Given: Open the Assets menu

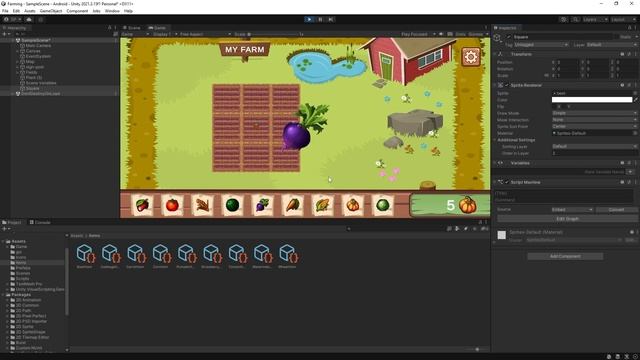Looking at the screenshot, I should pos(29,11).
